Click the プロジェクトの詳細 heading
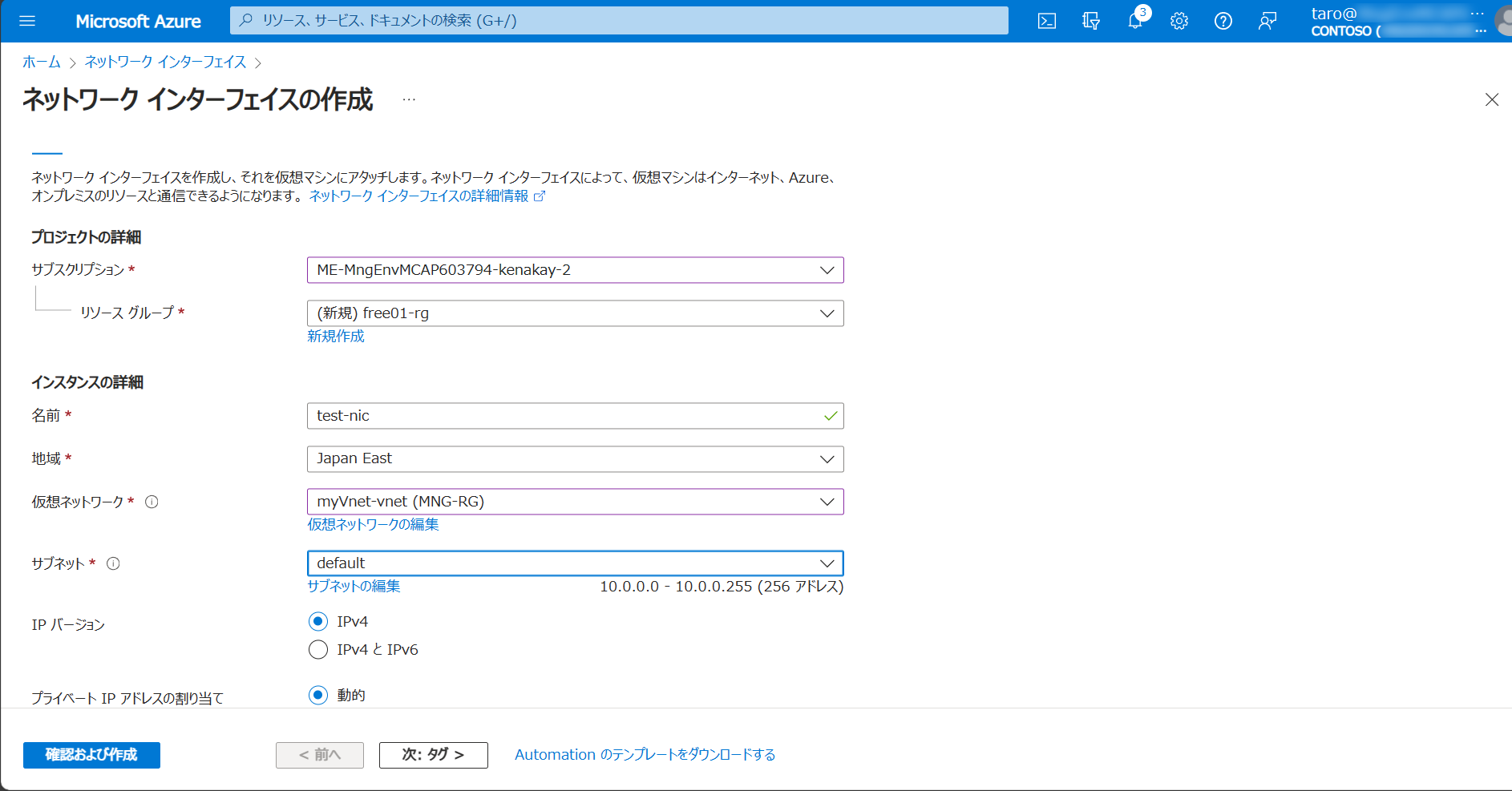This screenshot has width=1512, height=791. coord(86,237)
